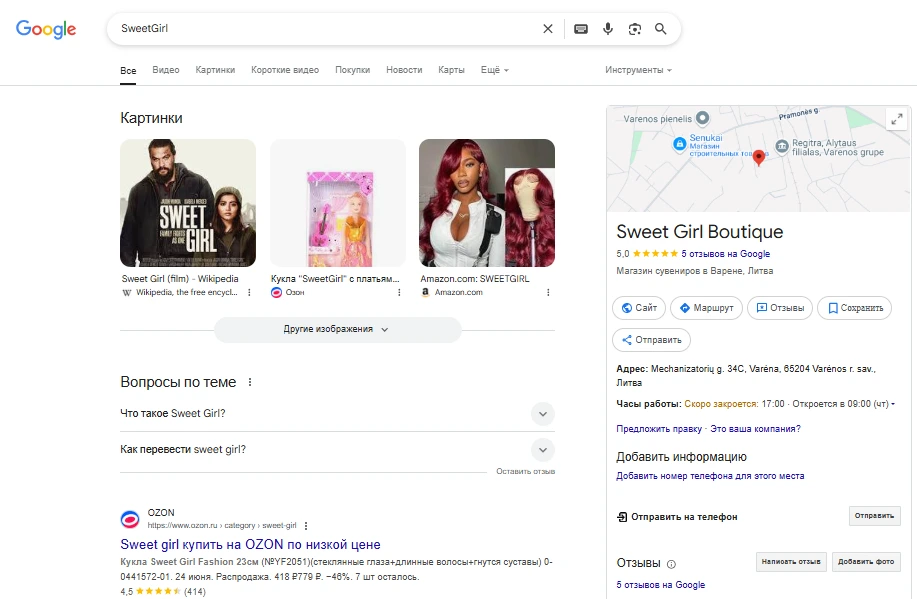This screenshot has height=599, width=917.
Task: Switch to the Видео tab
Action: 166,70
